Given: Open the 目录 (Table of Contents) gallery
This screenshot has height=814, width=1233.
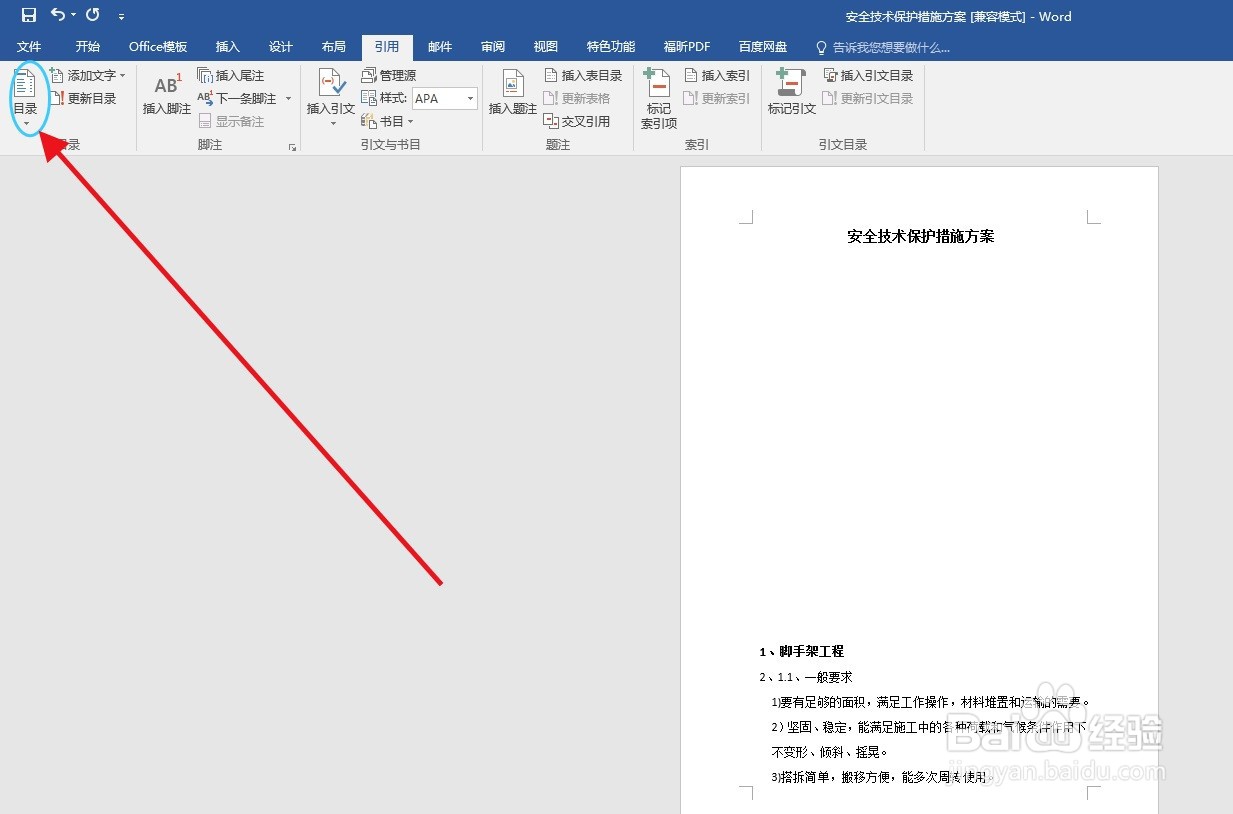Looking at the screenshot, I should click(26, 98).
